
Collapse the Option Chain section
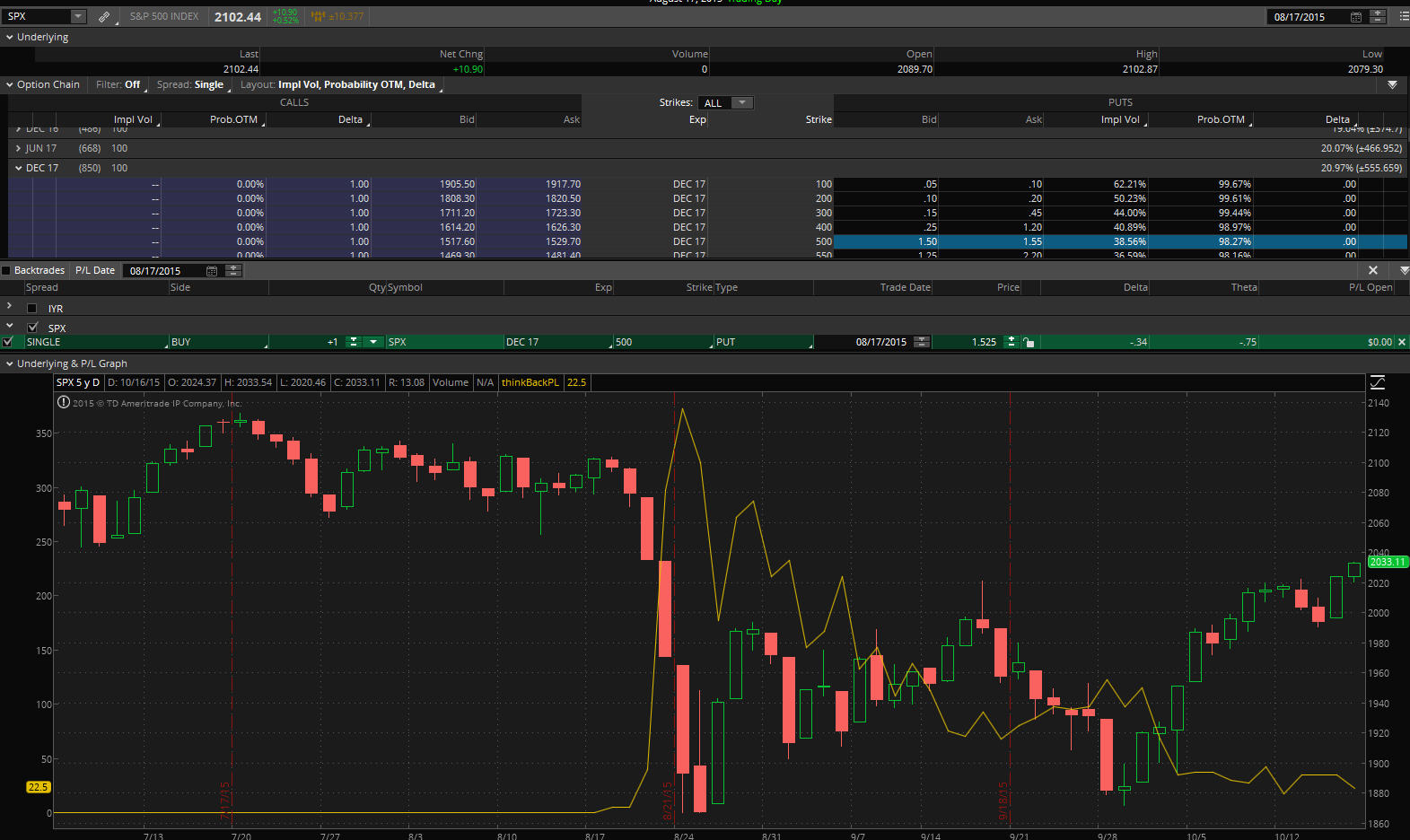[9, 84]
